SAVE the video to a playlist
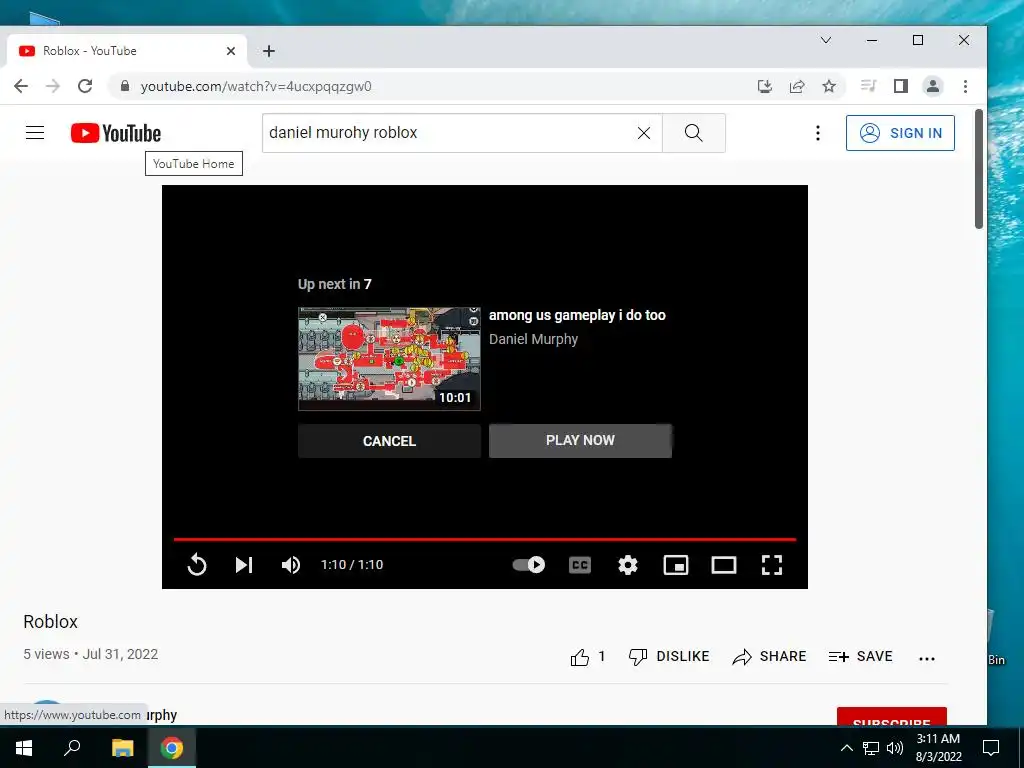This screenshot has height=768, width=1024. (x=860, y=656)
